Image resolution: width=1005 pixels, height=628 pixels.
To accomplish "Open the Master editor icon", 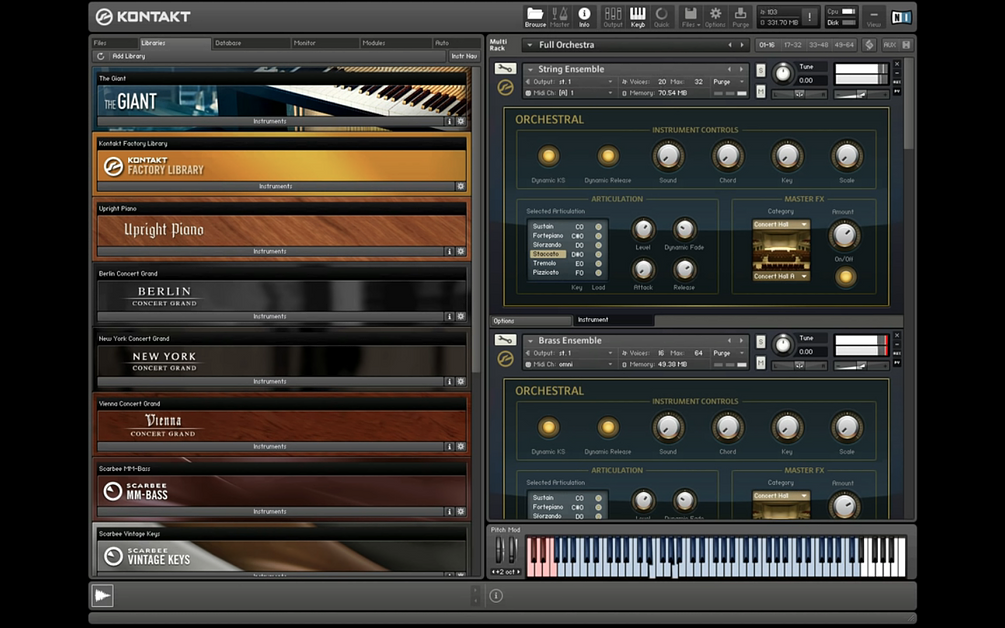I will pyautogui.click(x=558, y=14).
